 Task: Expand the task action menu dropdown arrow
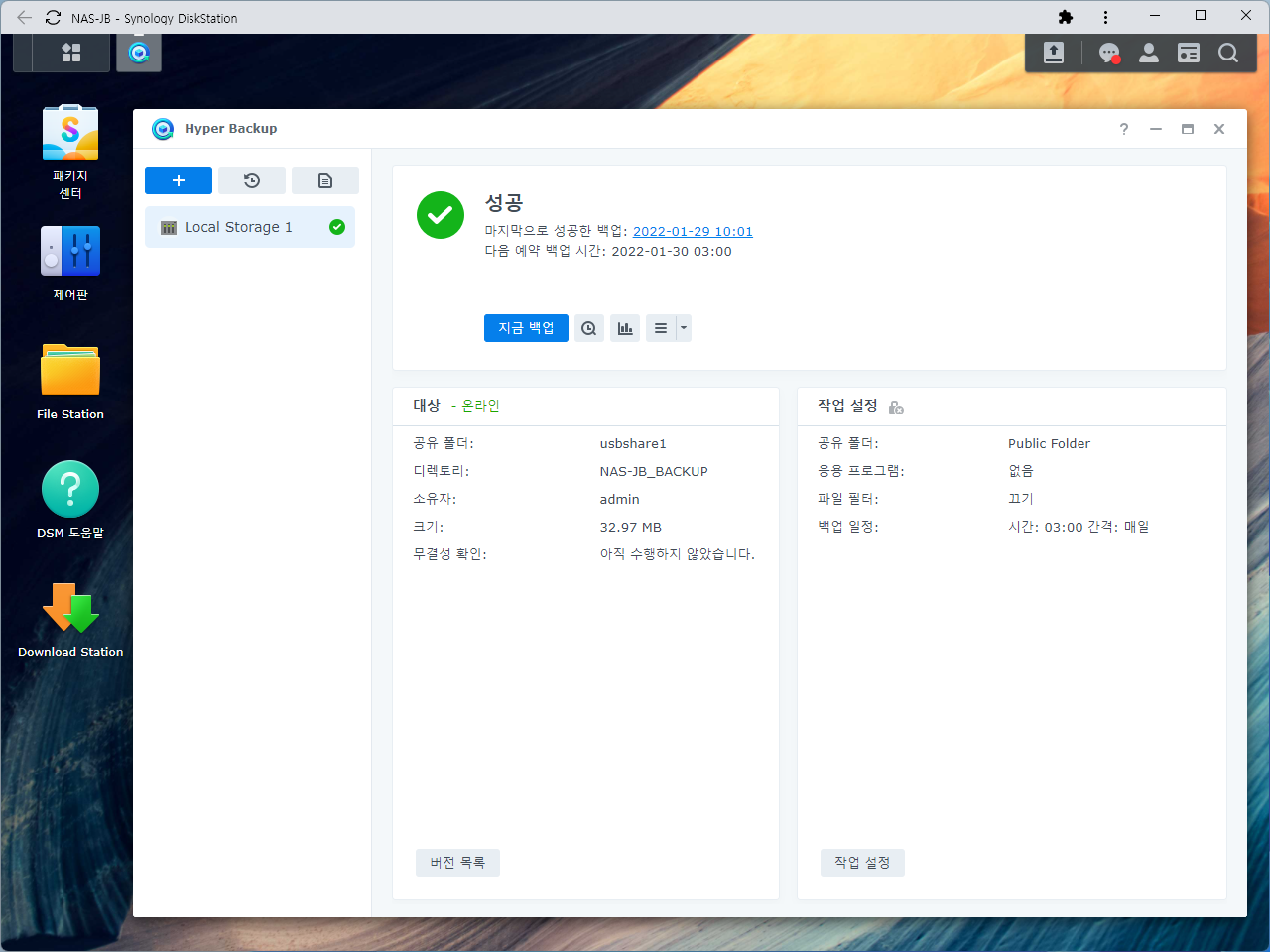684,328
